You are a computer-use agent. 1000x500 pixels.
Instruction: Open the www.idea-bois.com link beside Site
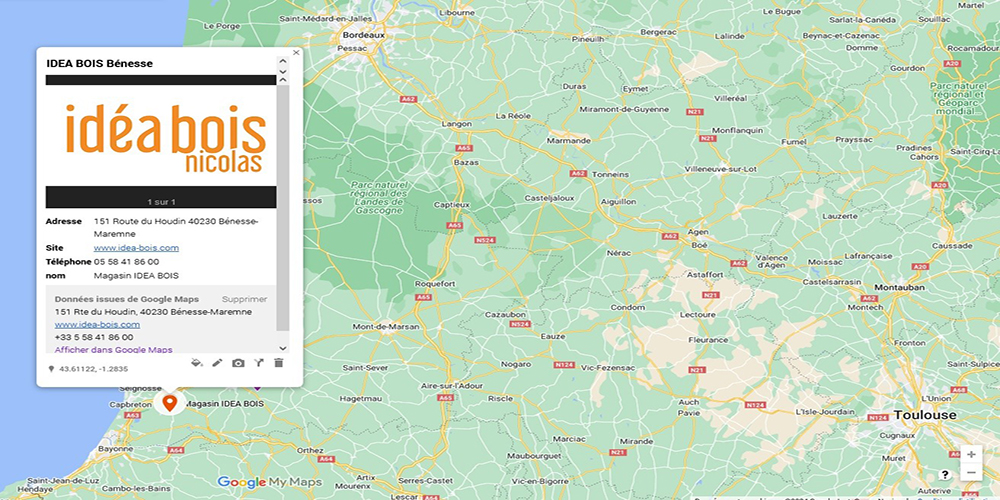tap(136, 248)
